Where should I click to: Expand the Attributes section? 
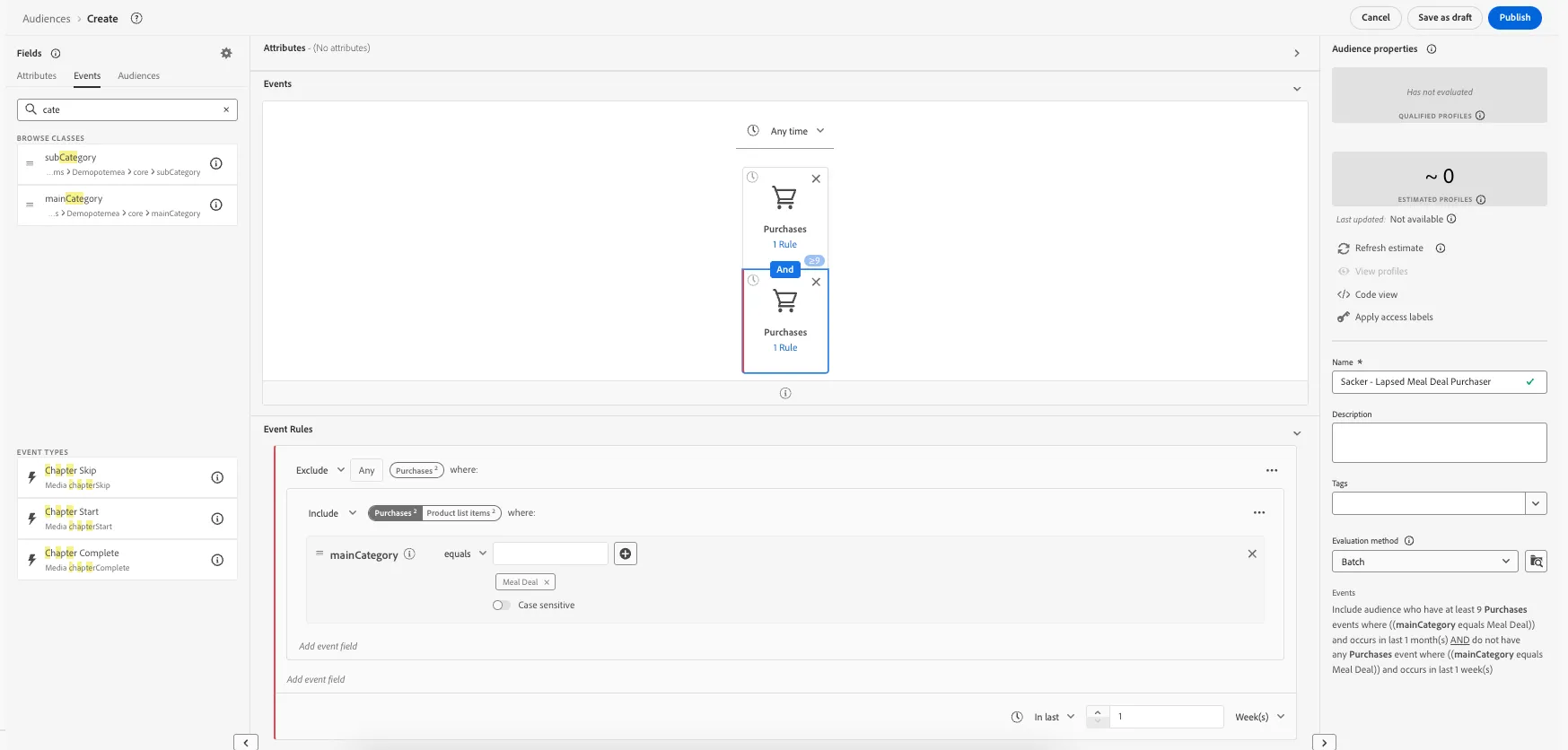(x=1297, y=53)
